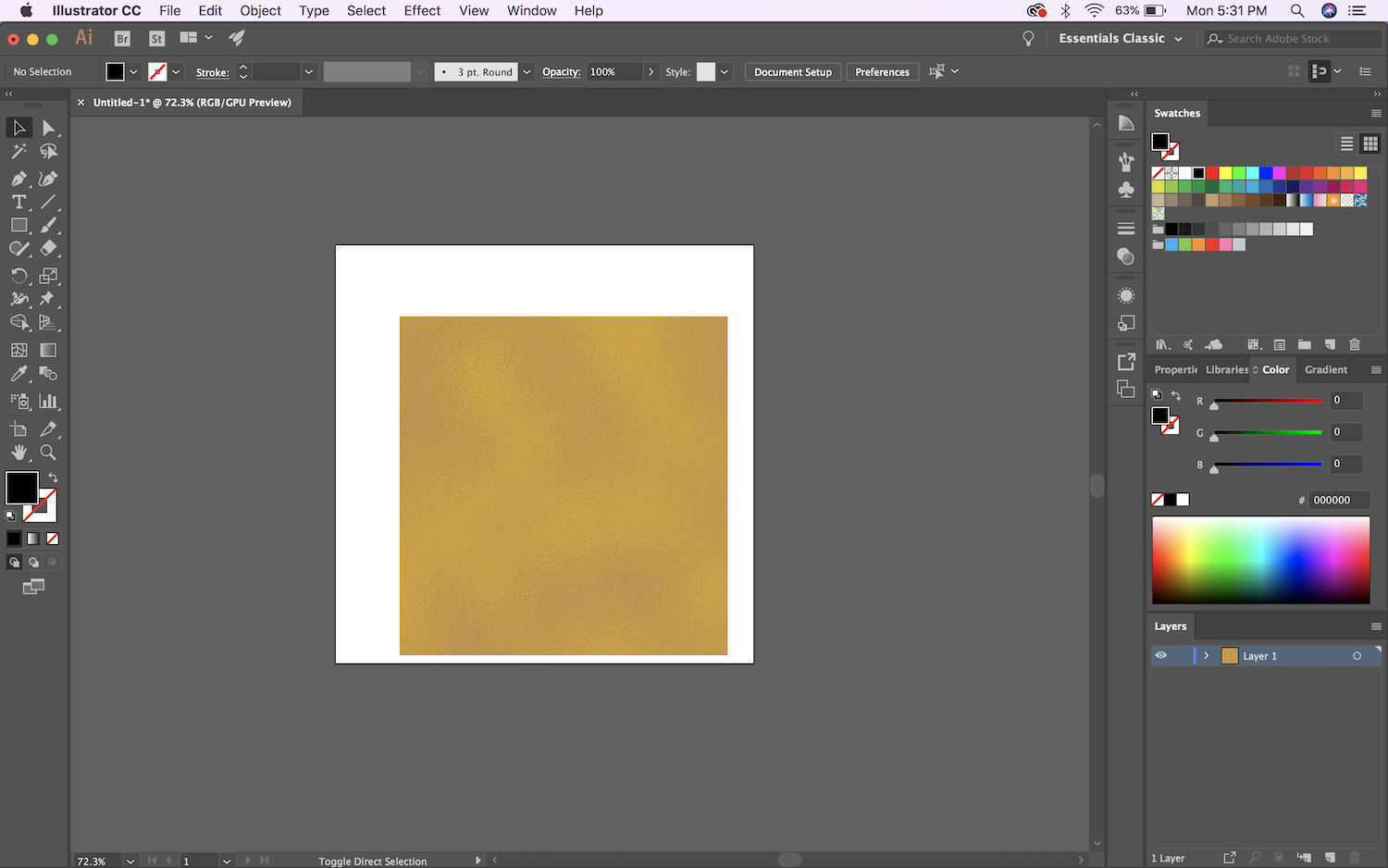
Task: Click the hex color field 000000
Action: point(1339,500)
